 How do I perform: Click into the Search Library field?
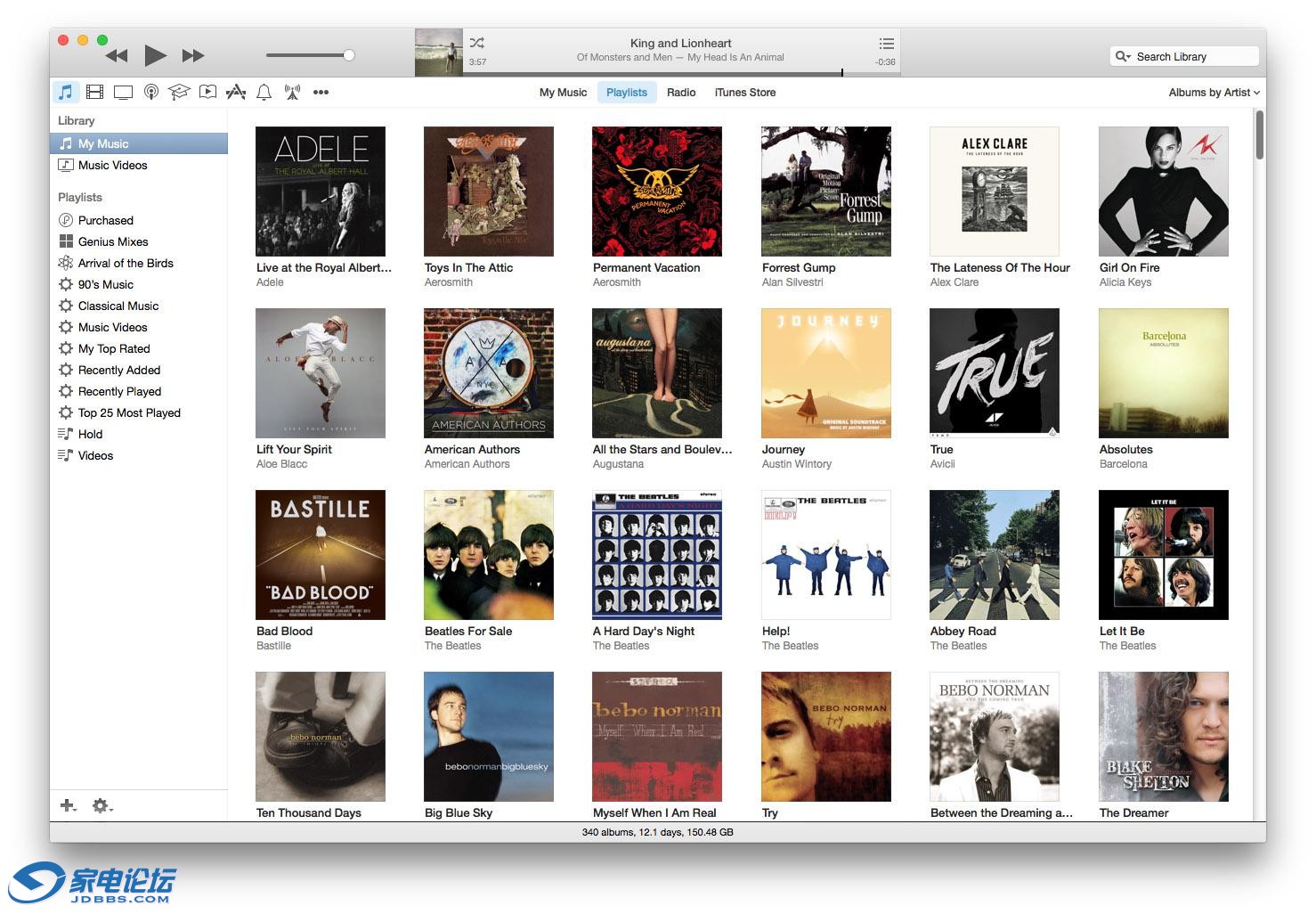pos(1184,56)
